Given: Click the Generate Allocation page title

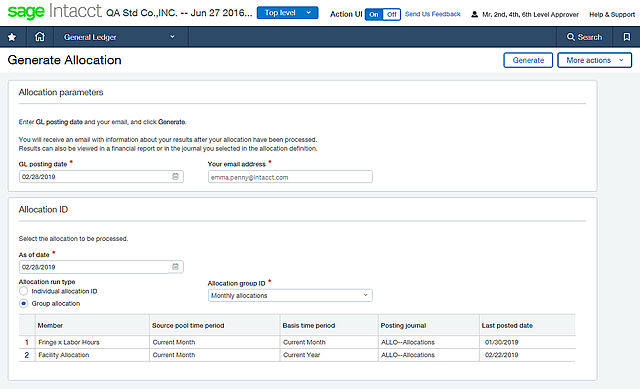Looking at the screenshot, I should [x=64, y=60].
